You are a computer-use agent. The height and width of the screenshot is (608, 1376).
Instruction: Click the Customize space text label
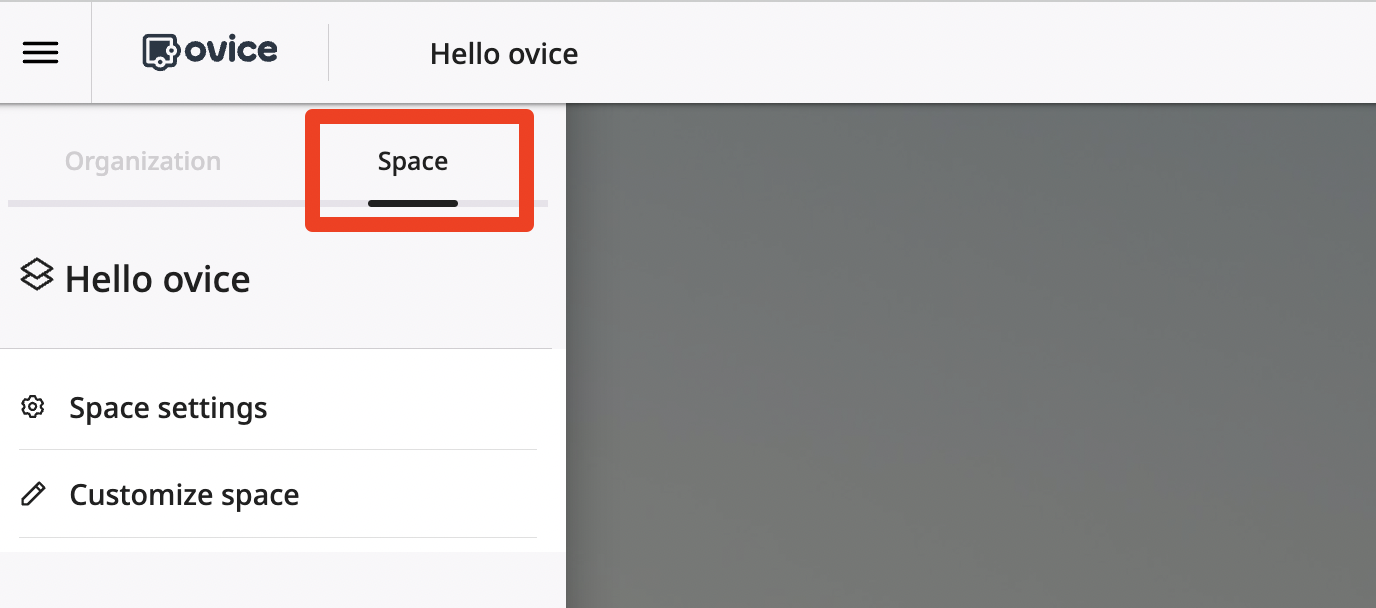184,494
